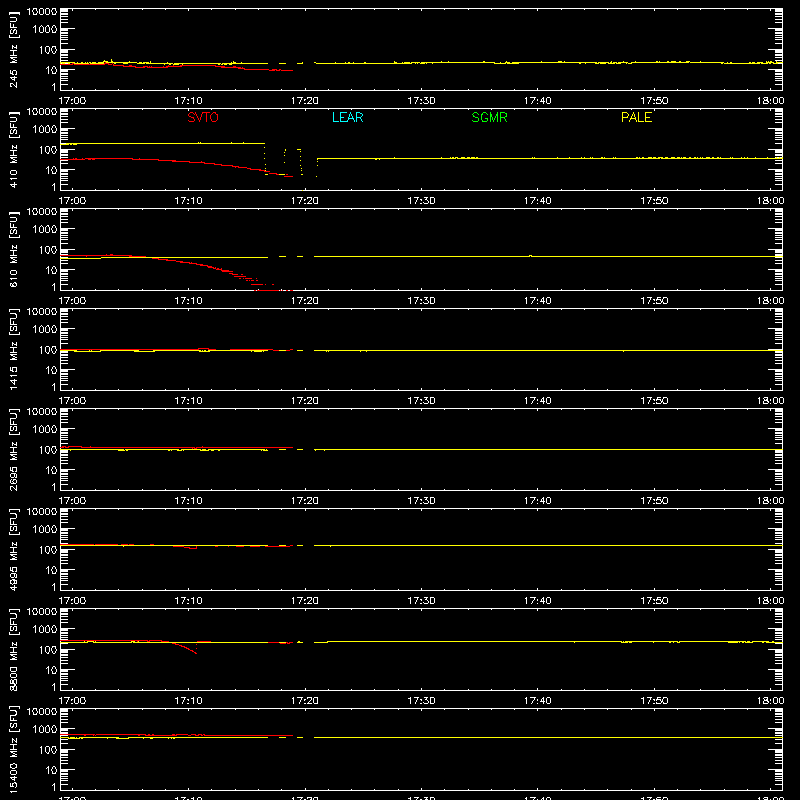Select the 245 MHz [SFU] axis label
Image resolution: width=800 pixels, height=800 pixels.
tap(14, 49)
